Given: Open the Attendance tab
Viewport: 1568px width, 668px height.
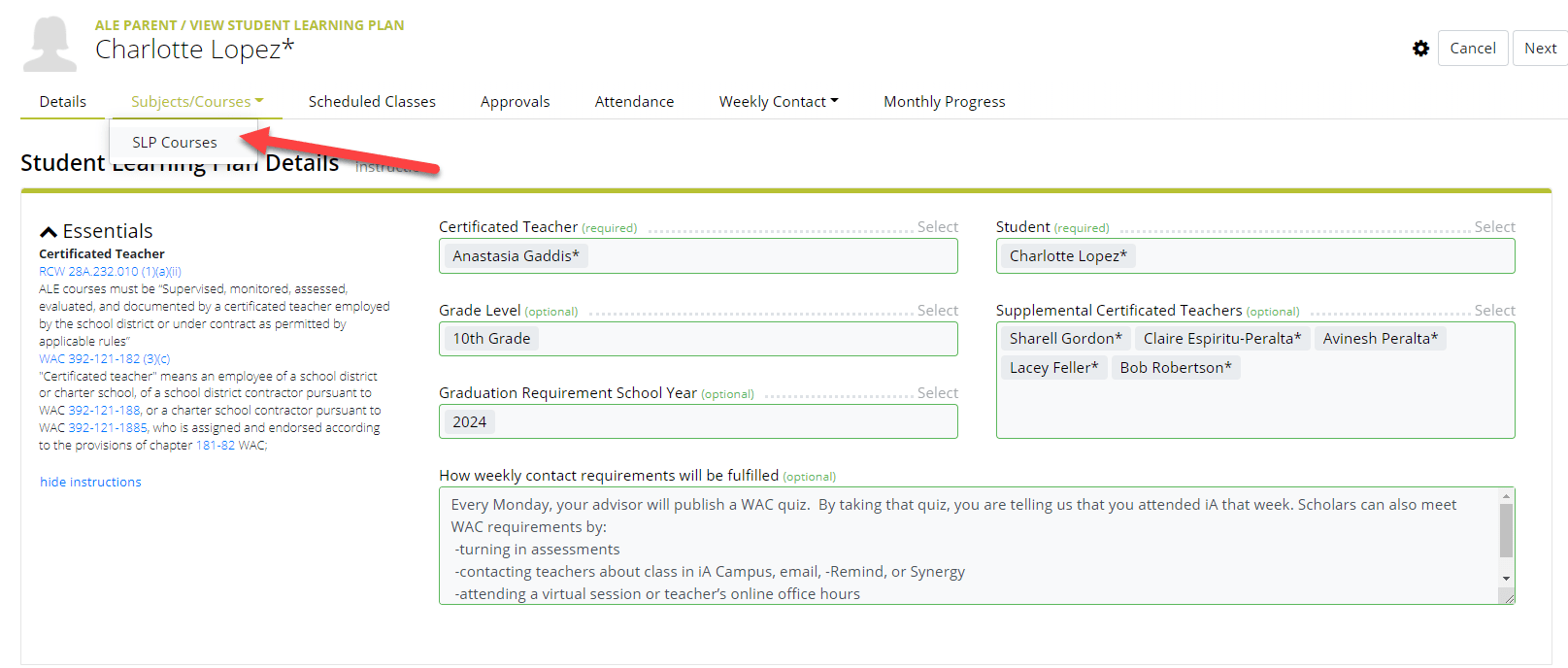Looking at the screenshot, I should tap(634, 100).
